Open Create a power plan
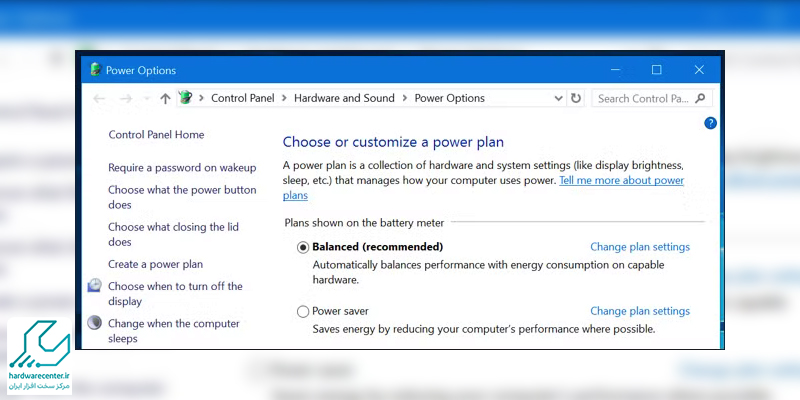800x400 pixels. tap(155, 264)
